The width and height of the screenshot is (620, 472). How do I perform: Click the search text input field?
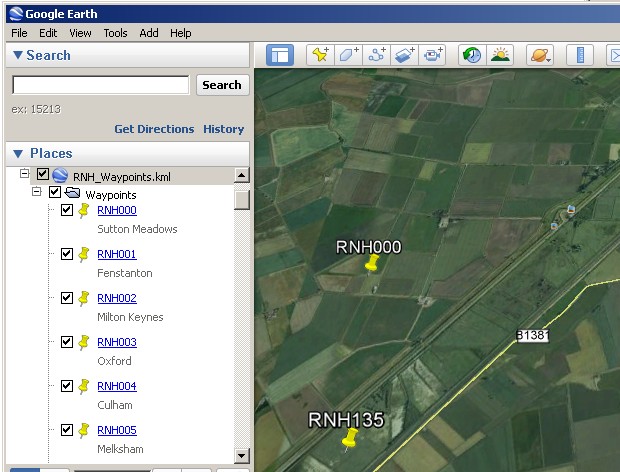pyautogui.click(x=100, y=85)
